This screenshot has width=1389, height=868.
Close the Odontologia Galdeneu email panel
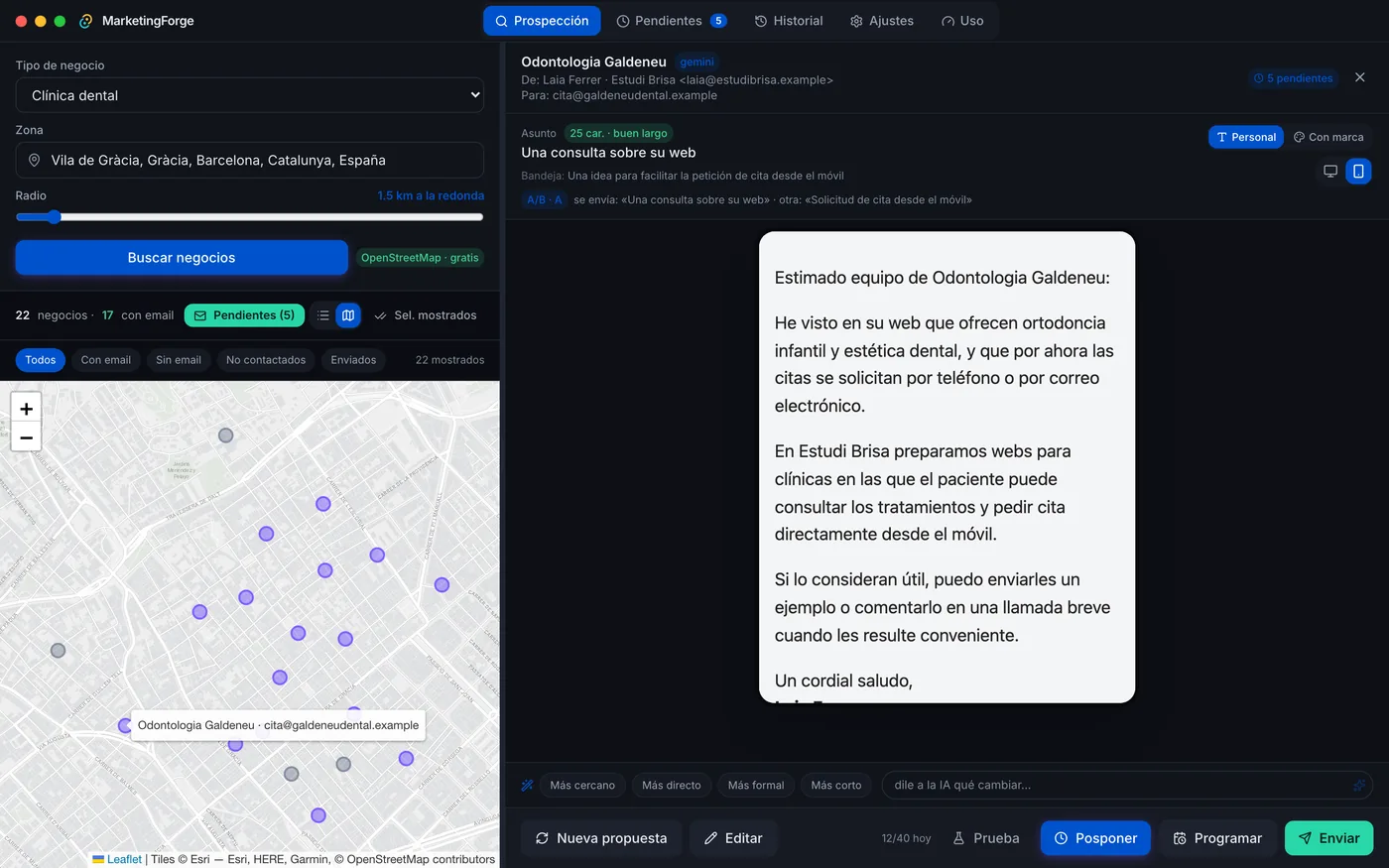pos(1360,77)
